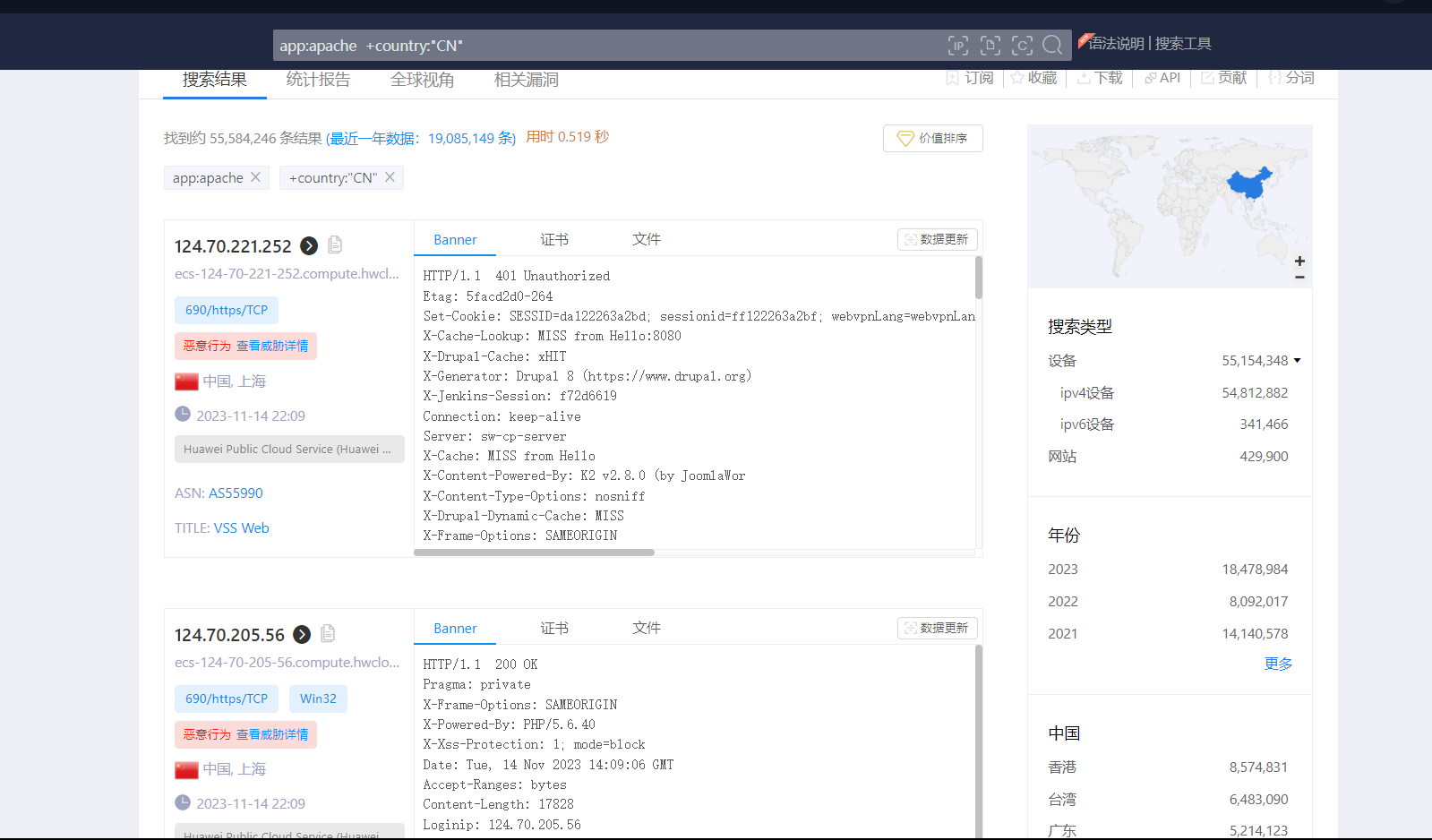Open ASN AS55990 link
The height and width of the screenshot is (840, 1432).
point(236,493)
